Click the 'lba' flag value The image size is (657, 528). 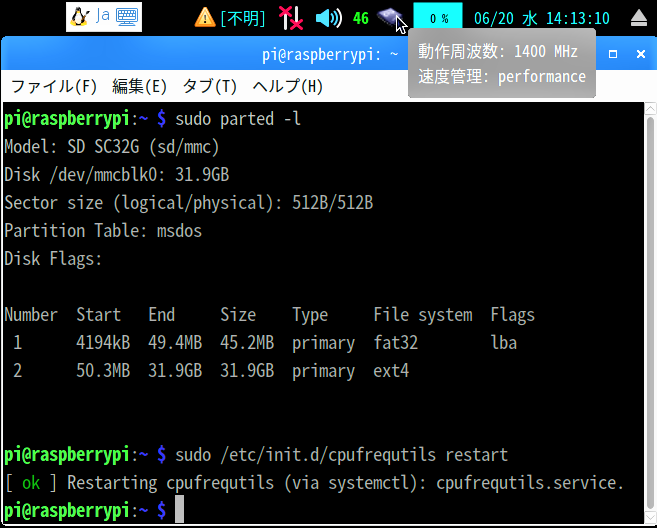tap(504, 343)
